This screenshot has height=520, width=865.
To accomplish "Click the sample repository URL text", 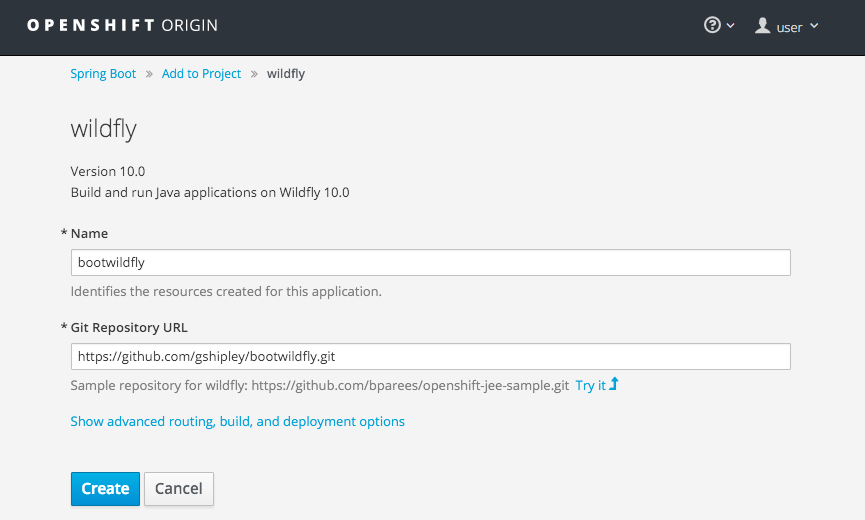I will 410,386.
